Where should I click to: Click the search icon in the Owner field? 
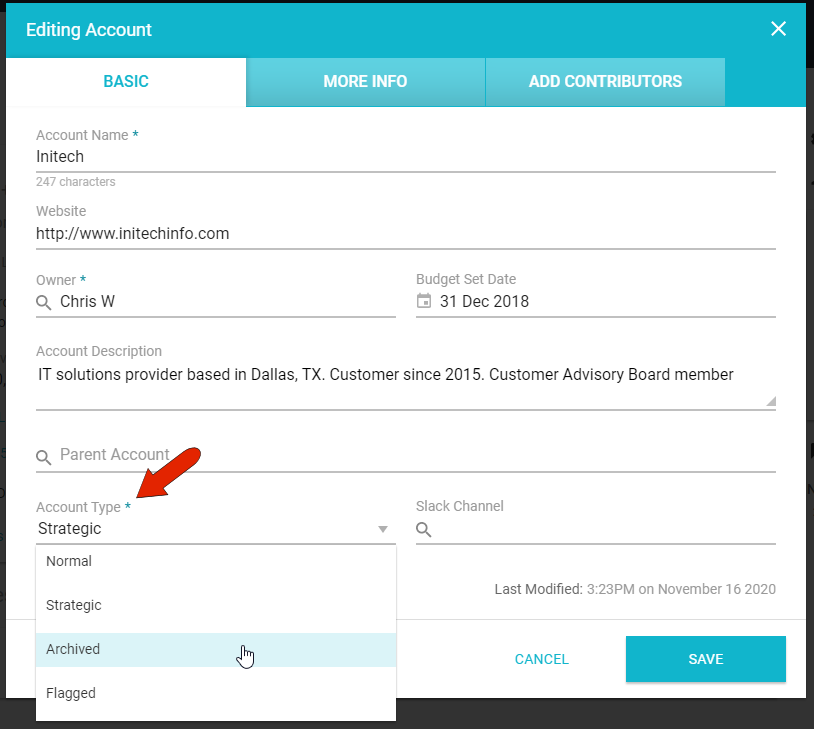point(42,302)
